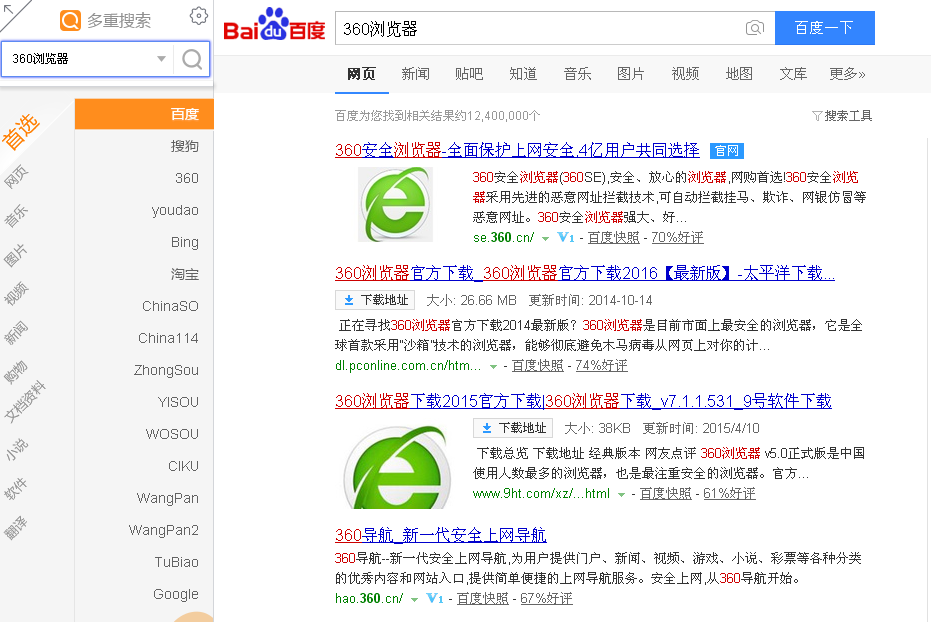Click the 70%好评 link

pyautogui.click(x=677, y=237)
